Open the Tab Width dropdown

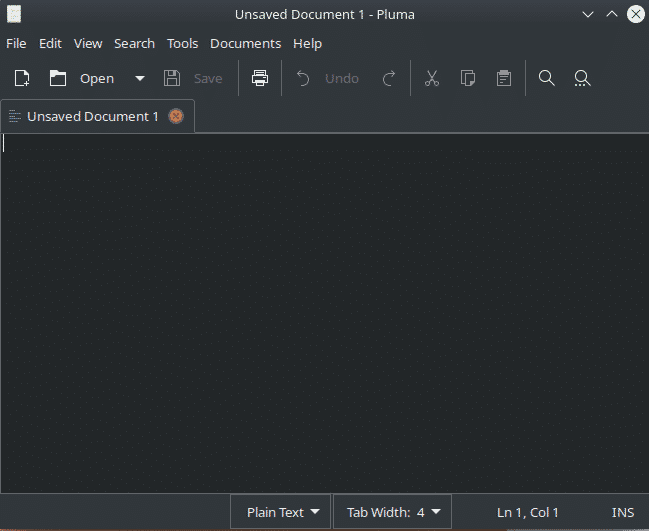coord(392,512)
